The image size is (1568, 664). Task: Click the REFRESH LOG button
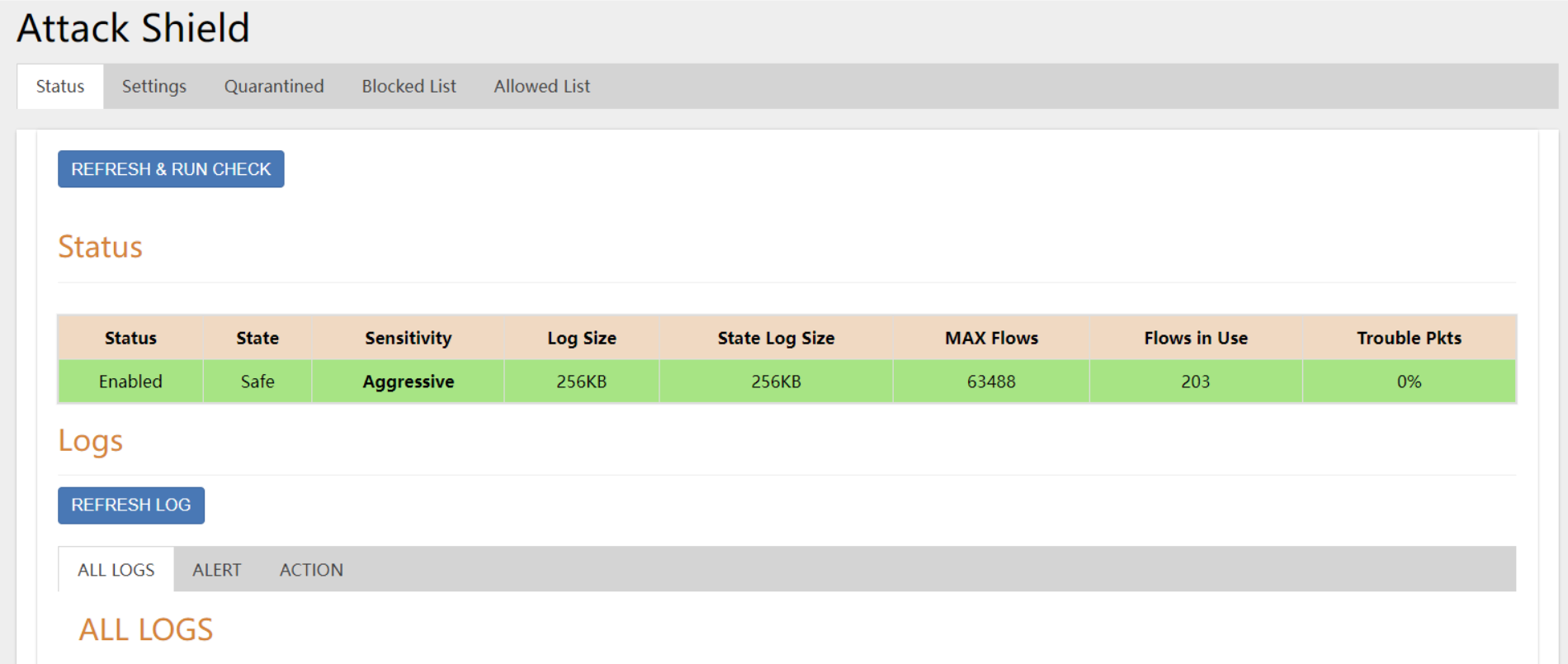(x=131, y=505)
